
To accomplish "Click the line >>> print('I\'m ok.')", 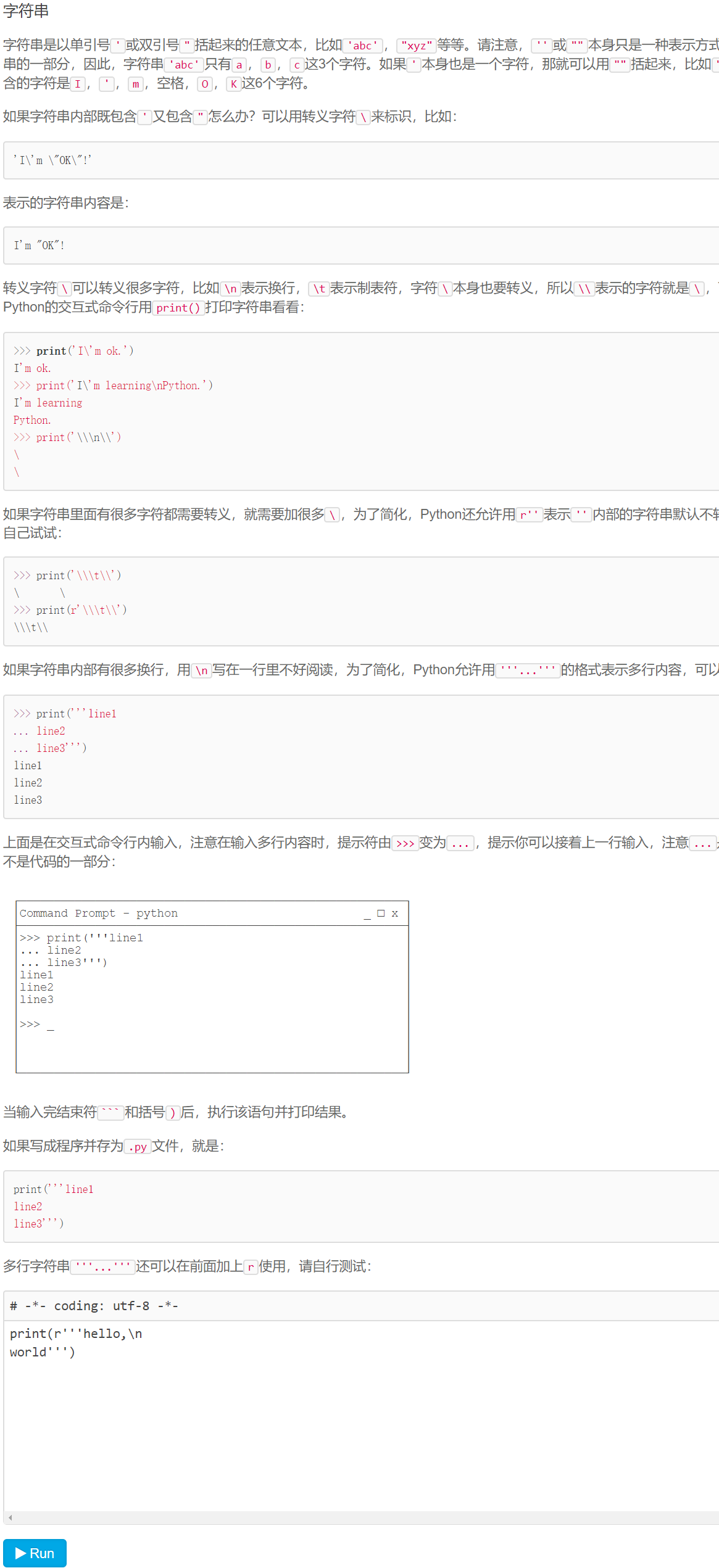I will (73, 351).
